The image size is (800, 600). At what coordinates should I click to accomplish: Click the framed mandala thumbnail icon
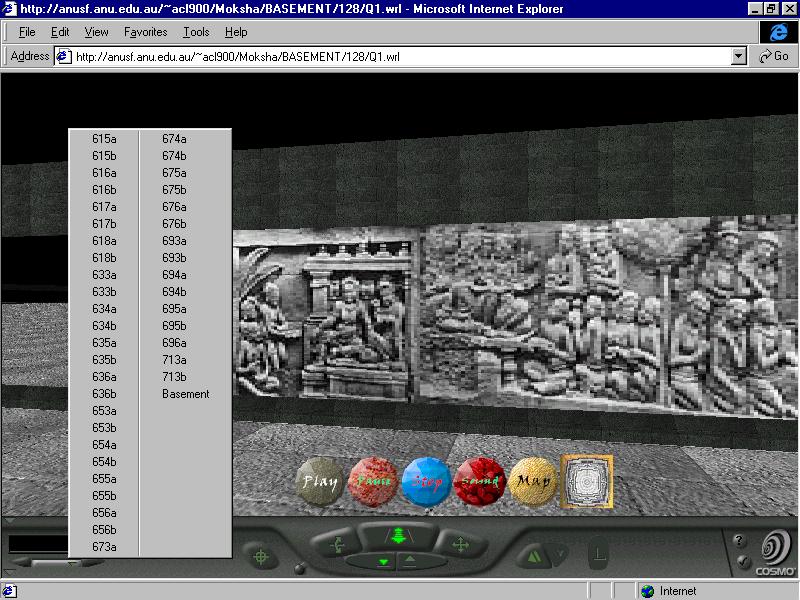(x=587, y=481)
